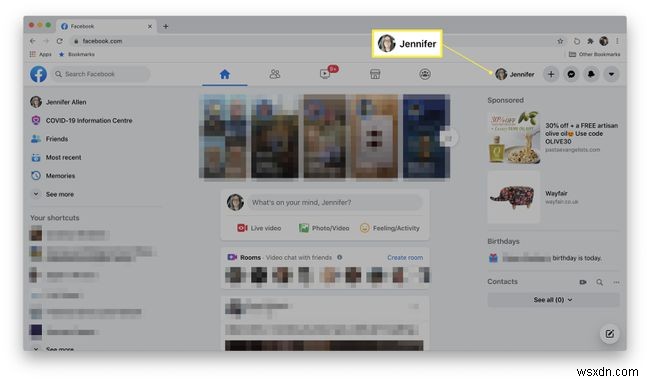
Task: Click the What's on your mind field
Action: point(336,203)
